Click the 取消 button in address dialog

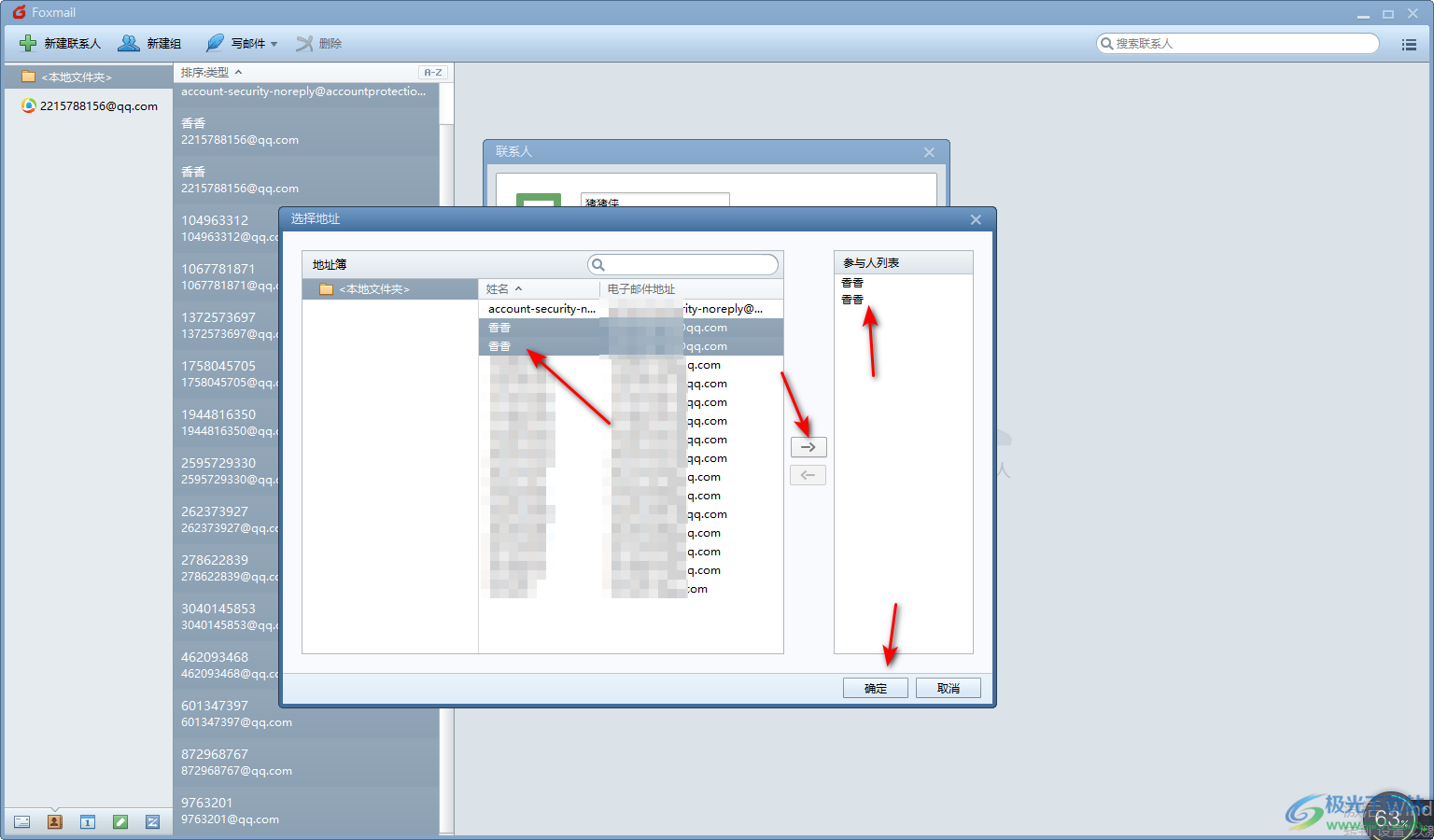coord(949,688)
